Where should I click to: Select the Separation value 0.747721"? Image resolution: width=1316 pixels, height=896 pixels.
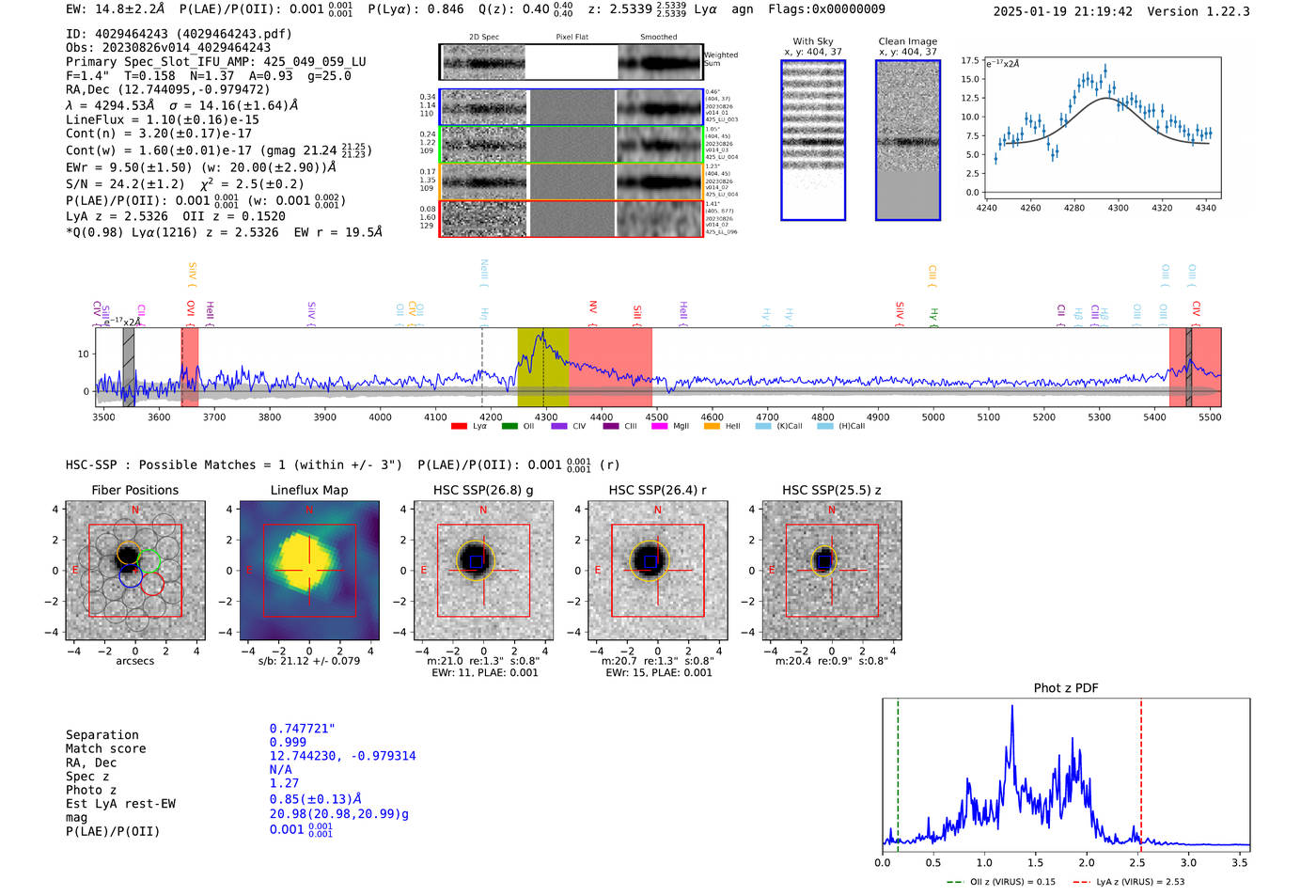[x=303, y=729]
